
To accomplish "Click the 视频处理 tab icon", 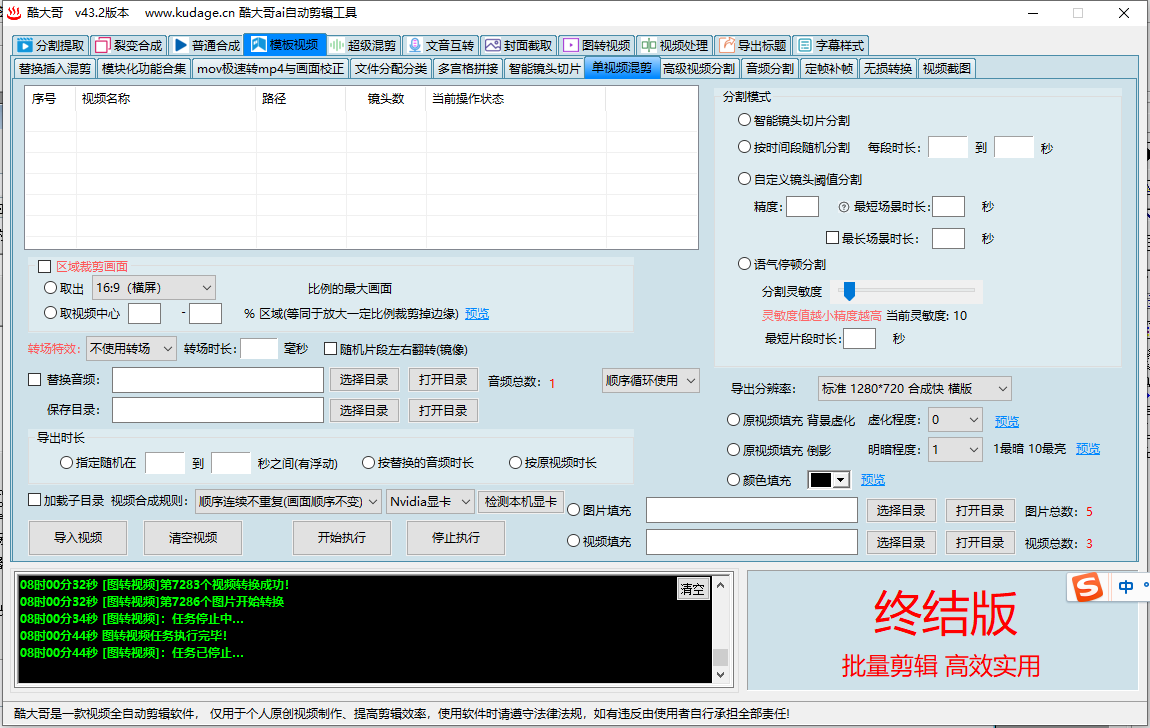I will point(648,45).
